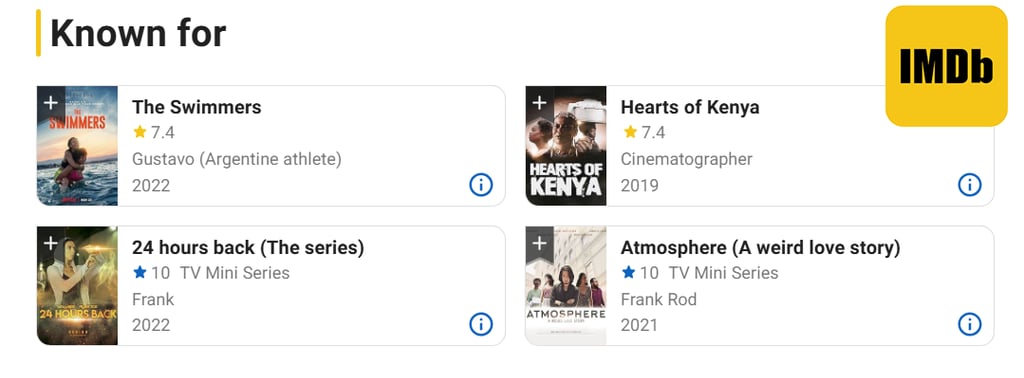
Task: Click blue star rating of Atmosphere
Action: [x=640, y=272]
